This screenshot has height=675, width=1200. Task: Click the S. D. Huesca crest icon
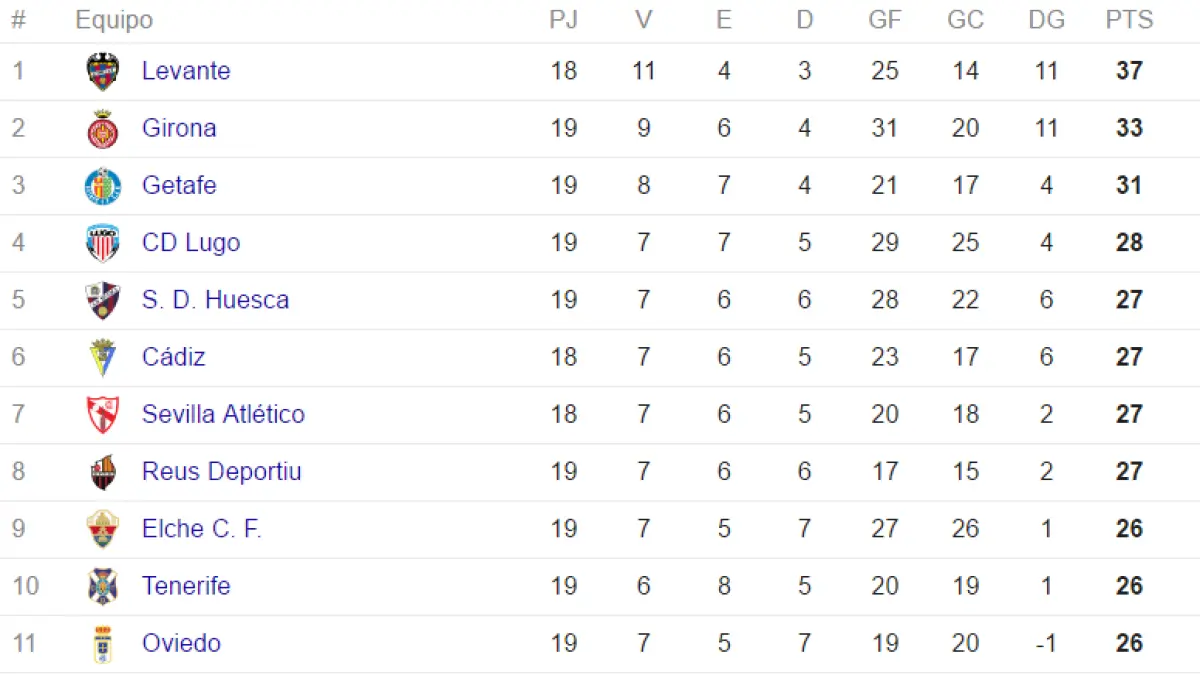point(103,300)
